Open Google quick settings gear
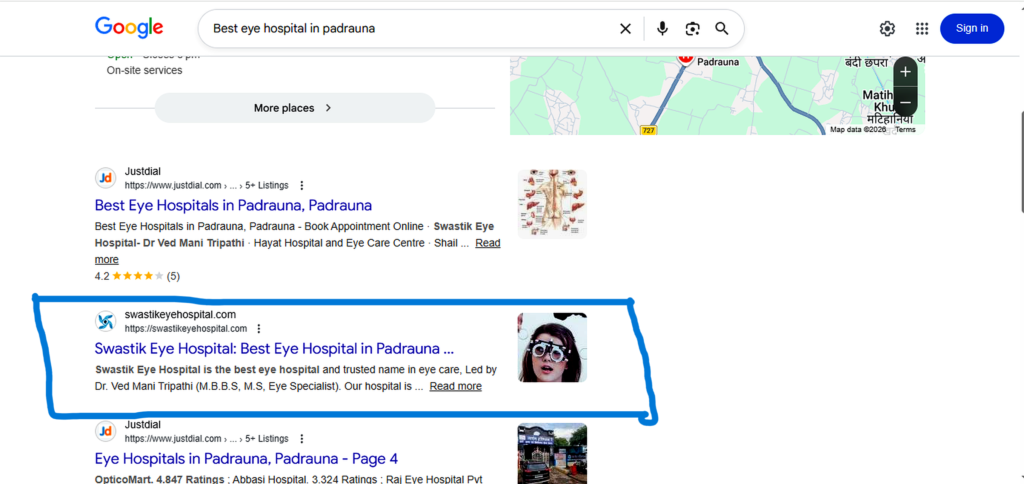1024x484 pixels. click(x=887, y=28)
